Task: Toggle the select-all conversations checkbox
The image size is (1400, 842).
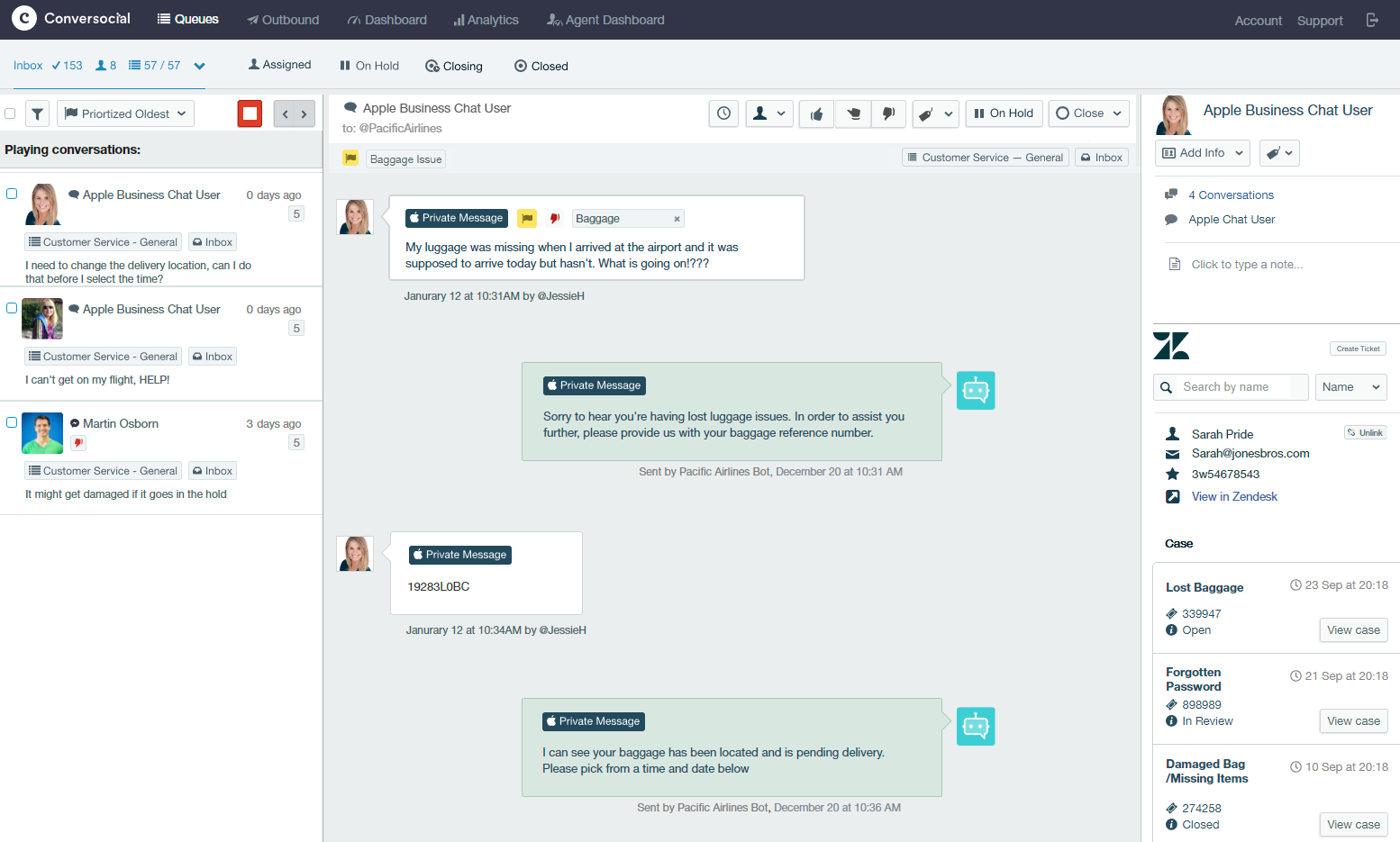Action: pos(10,113)
